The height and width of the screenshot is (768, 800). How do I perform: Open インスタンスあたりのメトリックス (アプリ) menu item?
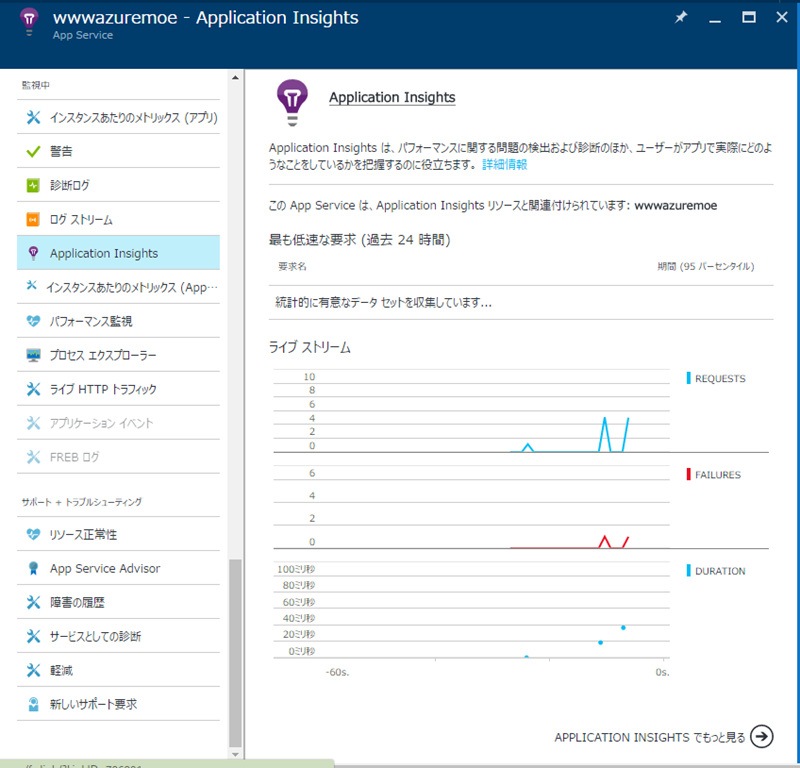coord(118,117)
